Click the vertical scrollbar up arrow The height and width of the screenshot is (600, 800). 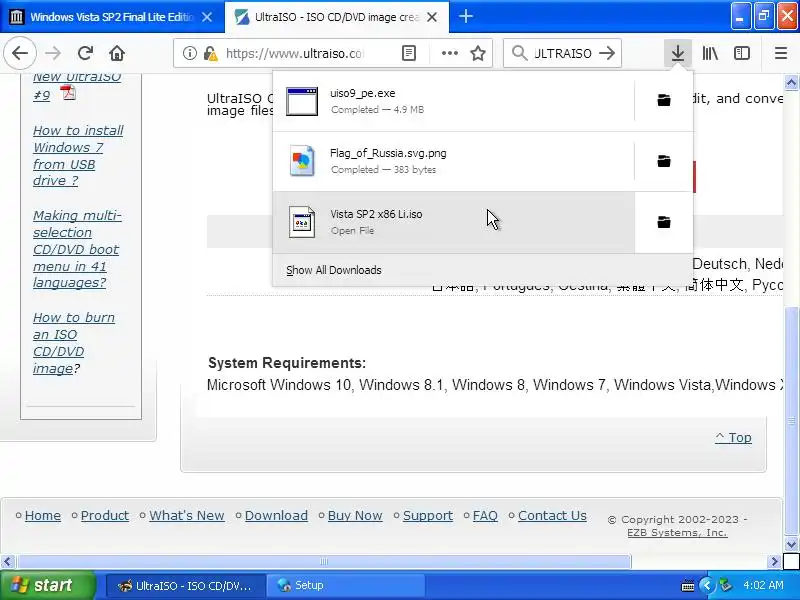pyautogui.click(x=791, y=82)
